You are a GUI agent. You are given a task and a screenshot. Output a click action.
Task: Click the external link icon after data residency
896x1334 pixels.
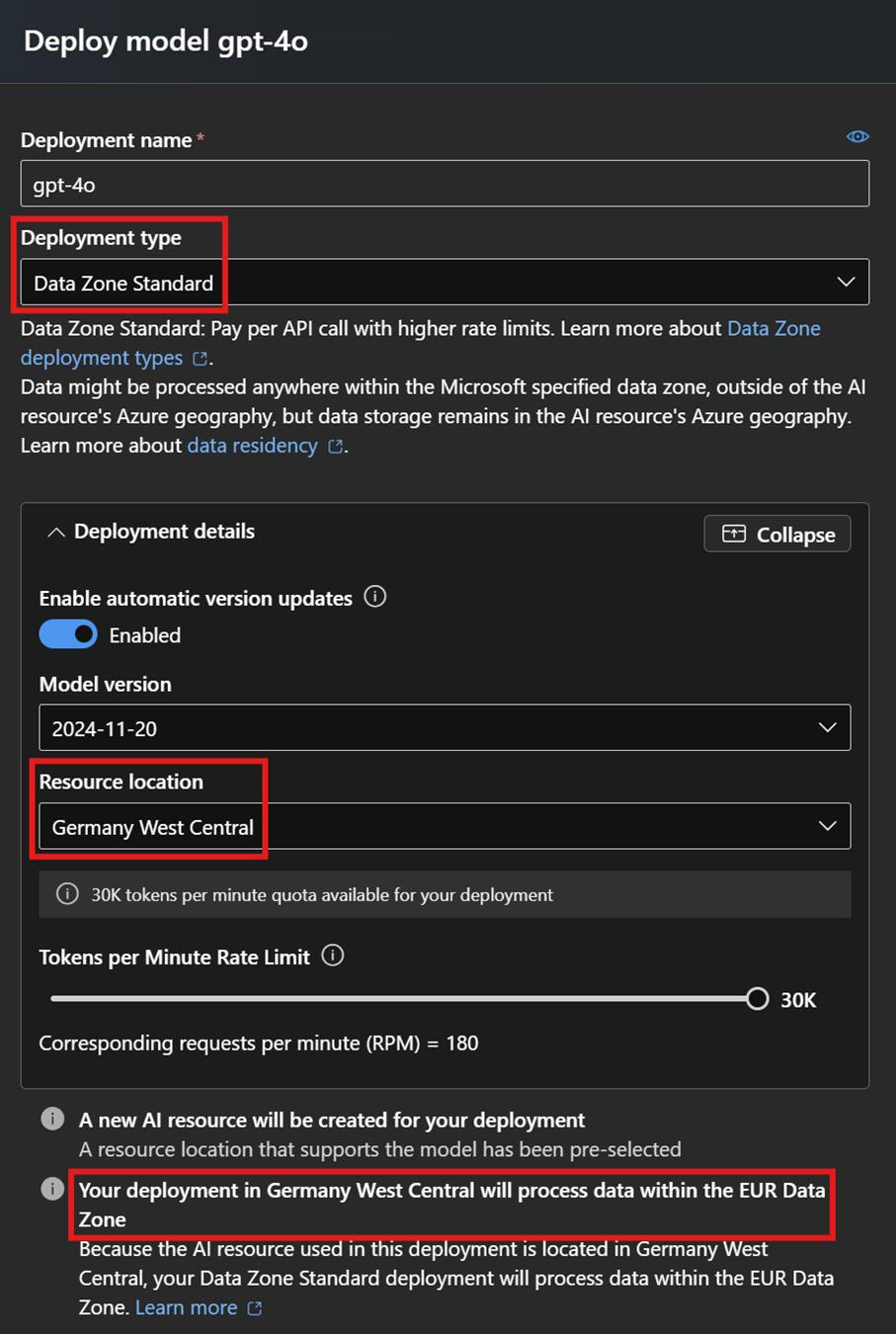click(x=335, y=447)
